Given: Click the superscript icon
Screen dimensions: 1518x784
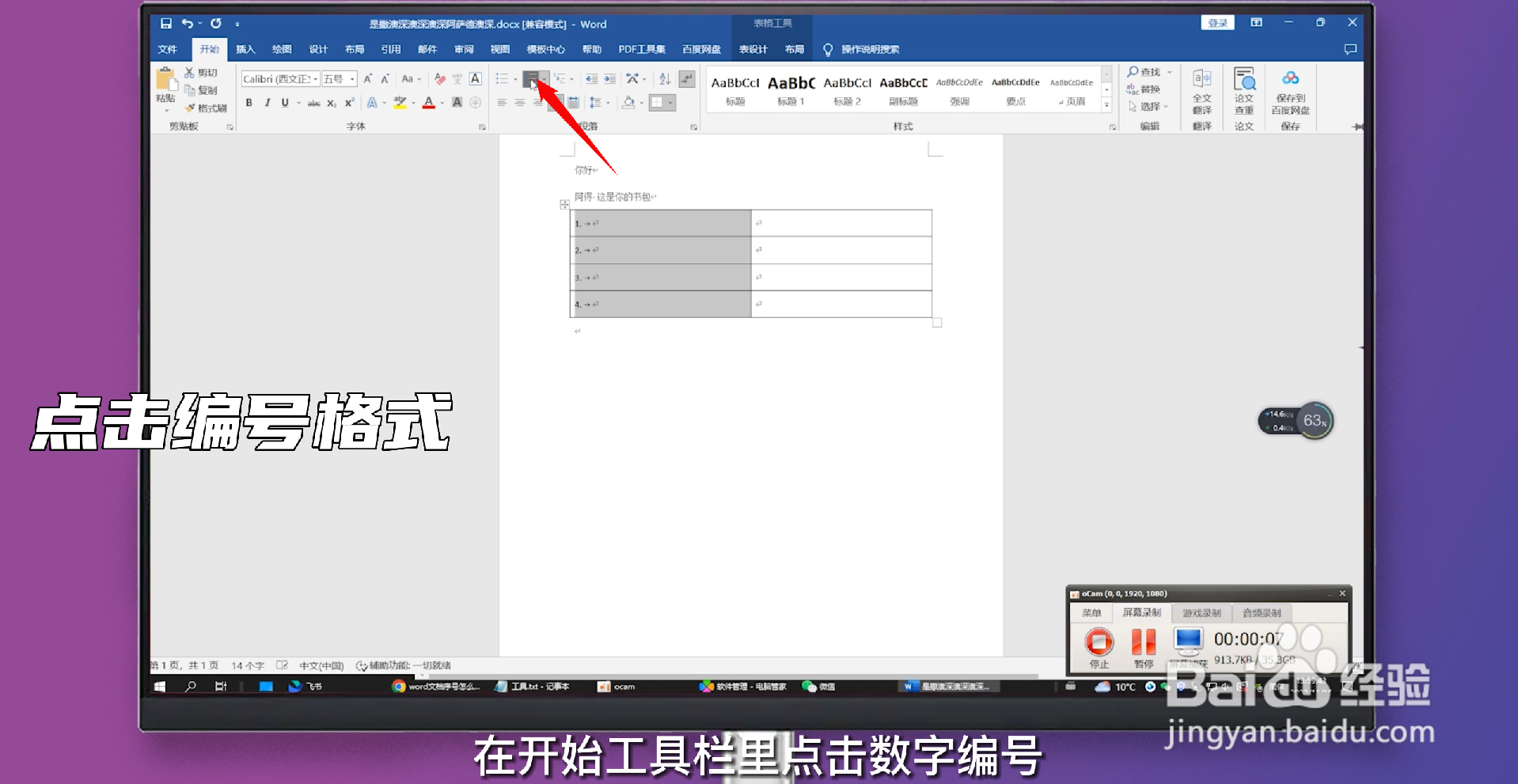Looking at the screenshot, I should 348,102.
